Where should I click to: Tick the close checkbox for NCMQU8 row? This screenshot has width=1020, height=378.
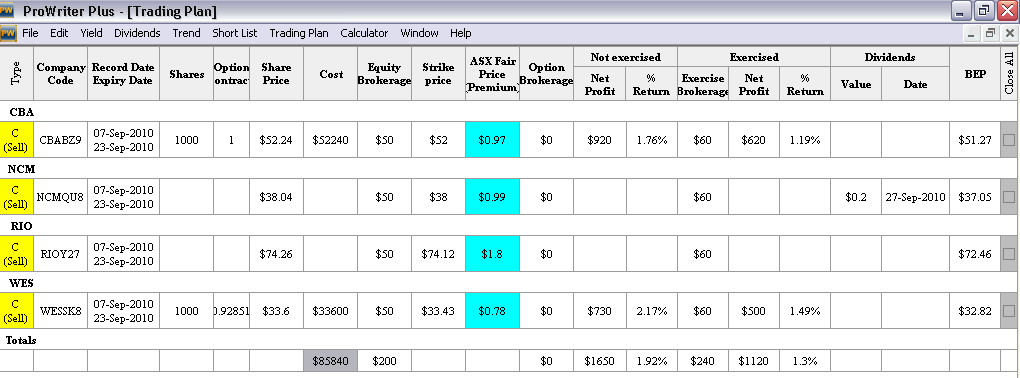click(1009, 196)
